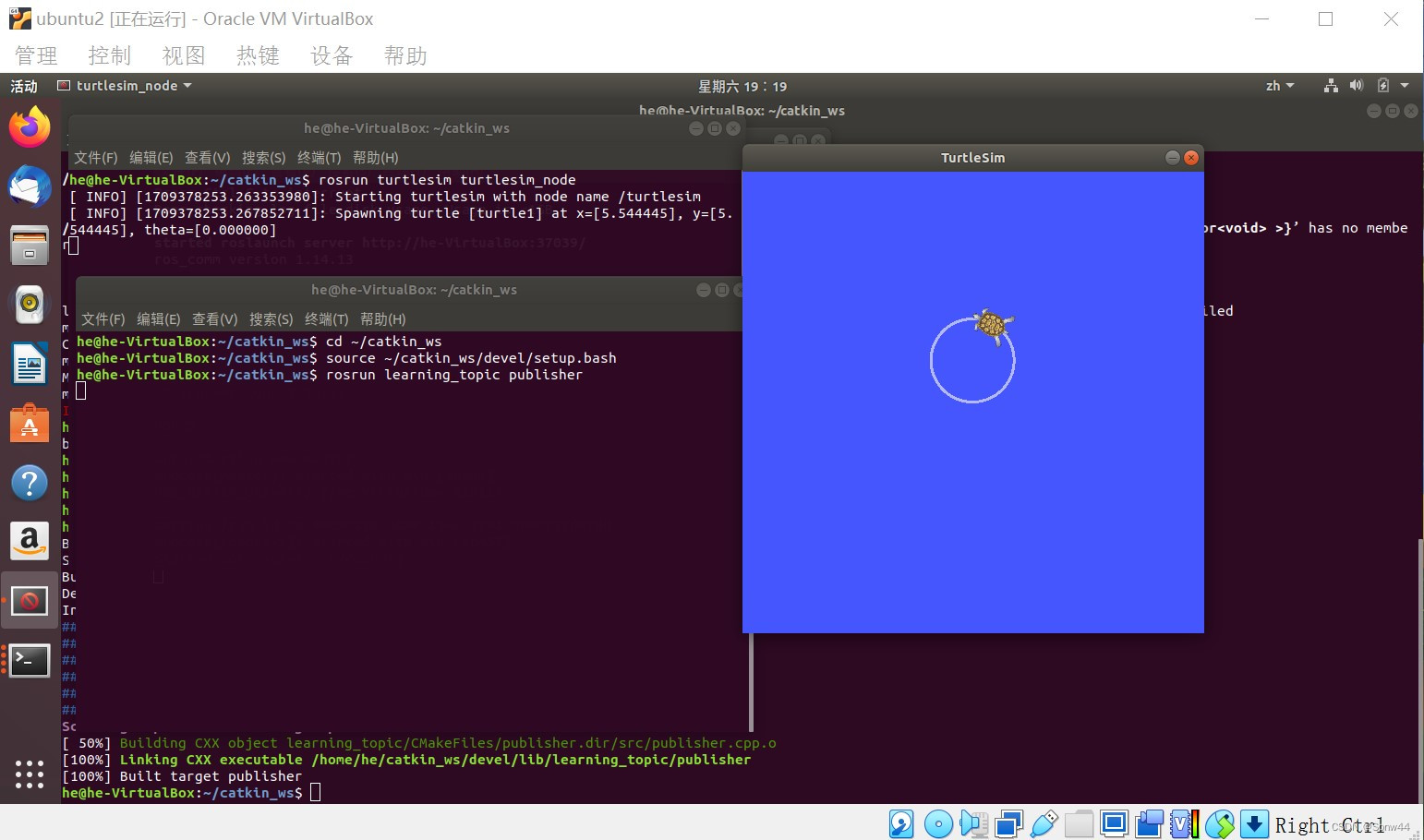Viewport: 1424px width, 840px height.
Task: Click the TurtleSim window title bar
Action: coord(973,158)
